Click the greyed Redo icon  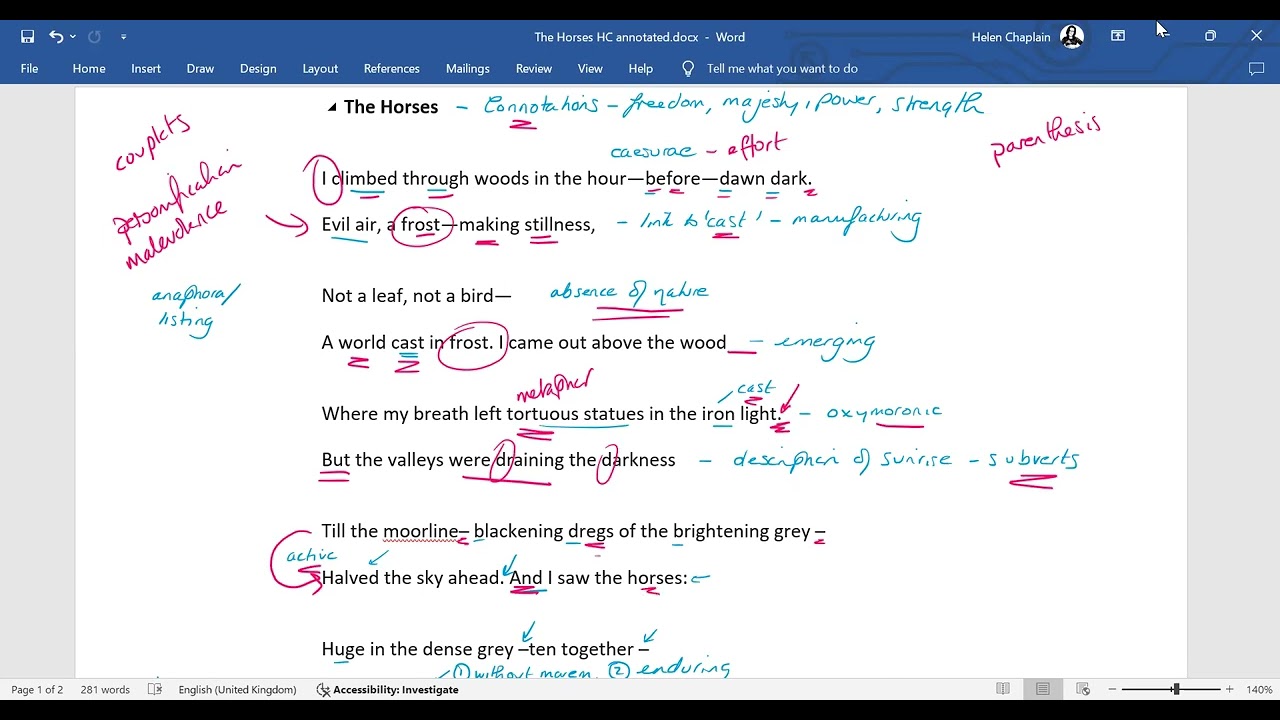tap(94, 37)
